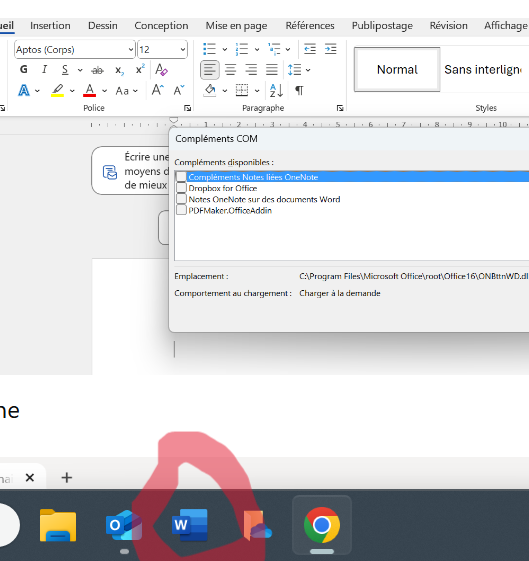
Task: Center align the paragraph
Action: pos(230,69)
